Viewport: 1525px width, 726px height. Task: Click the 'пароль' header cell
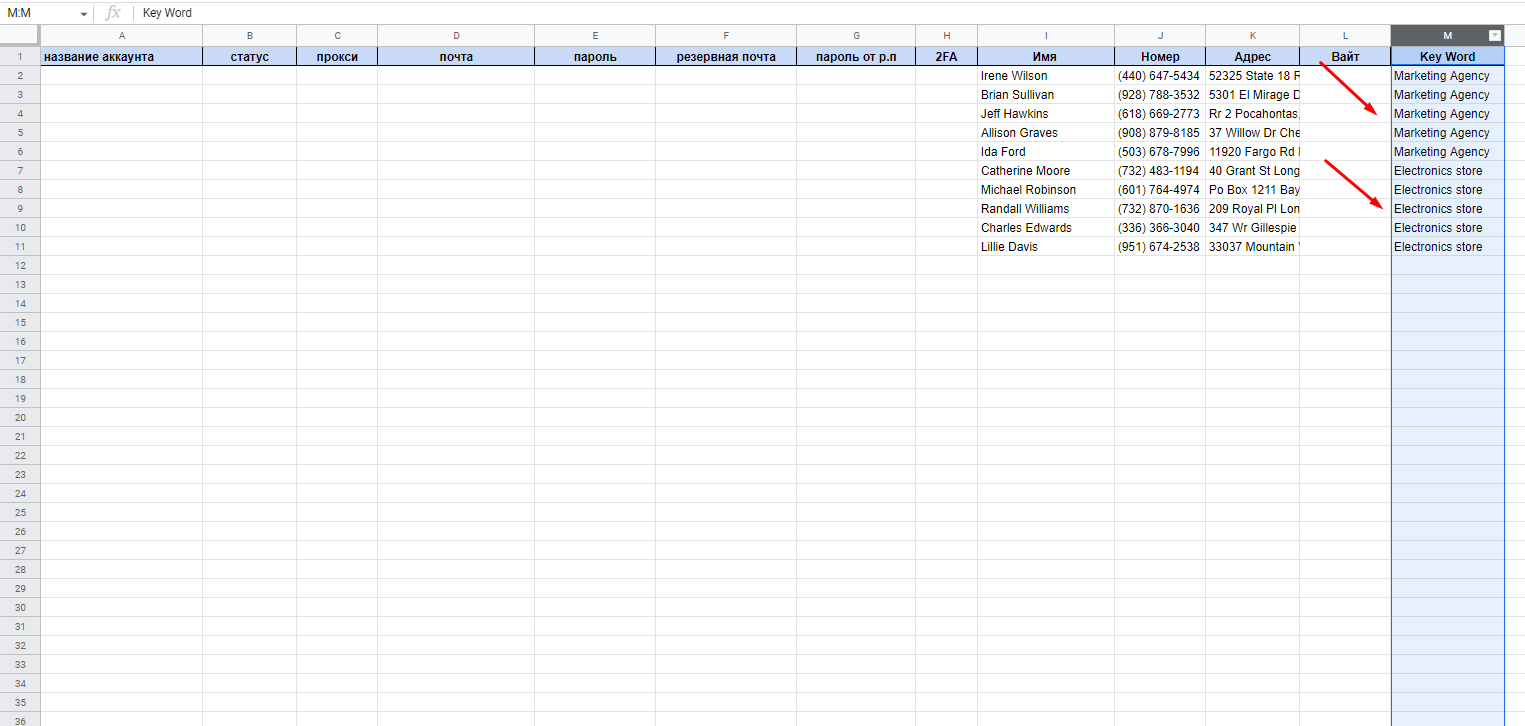(595, 57)
